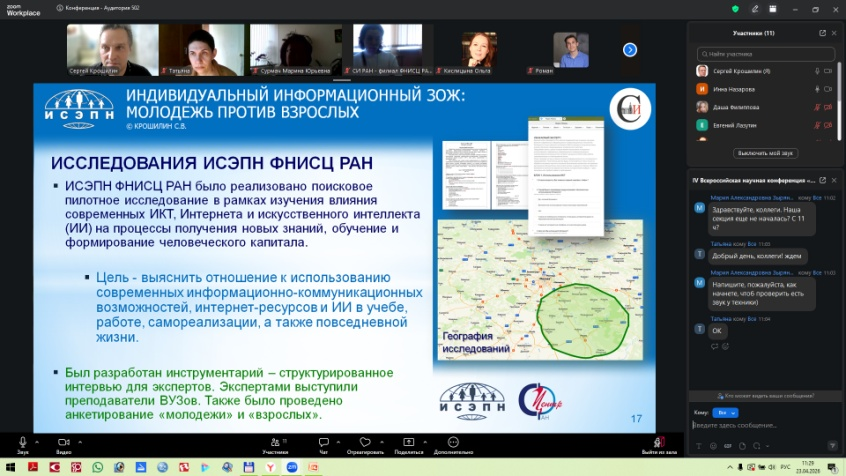Click muted mic icon for Даша Филиппова
This screenshot has width=846, height=476.
click(x=817, y=107)
